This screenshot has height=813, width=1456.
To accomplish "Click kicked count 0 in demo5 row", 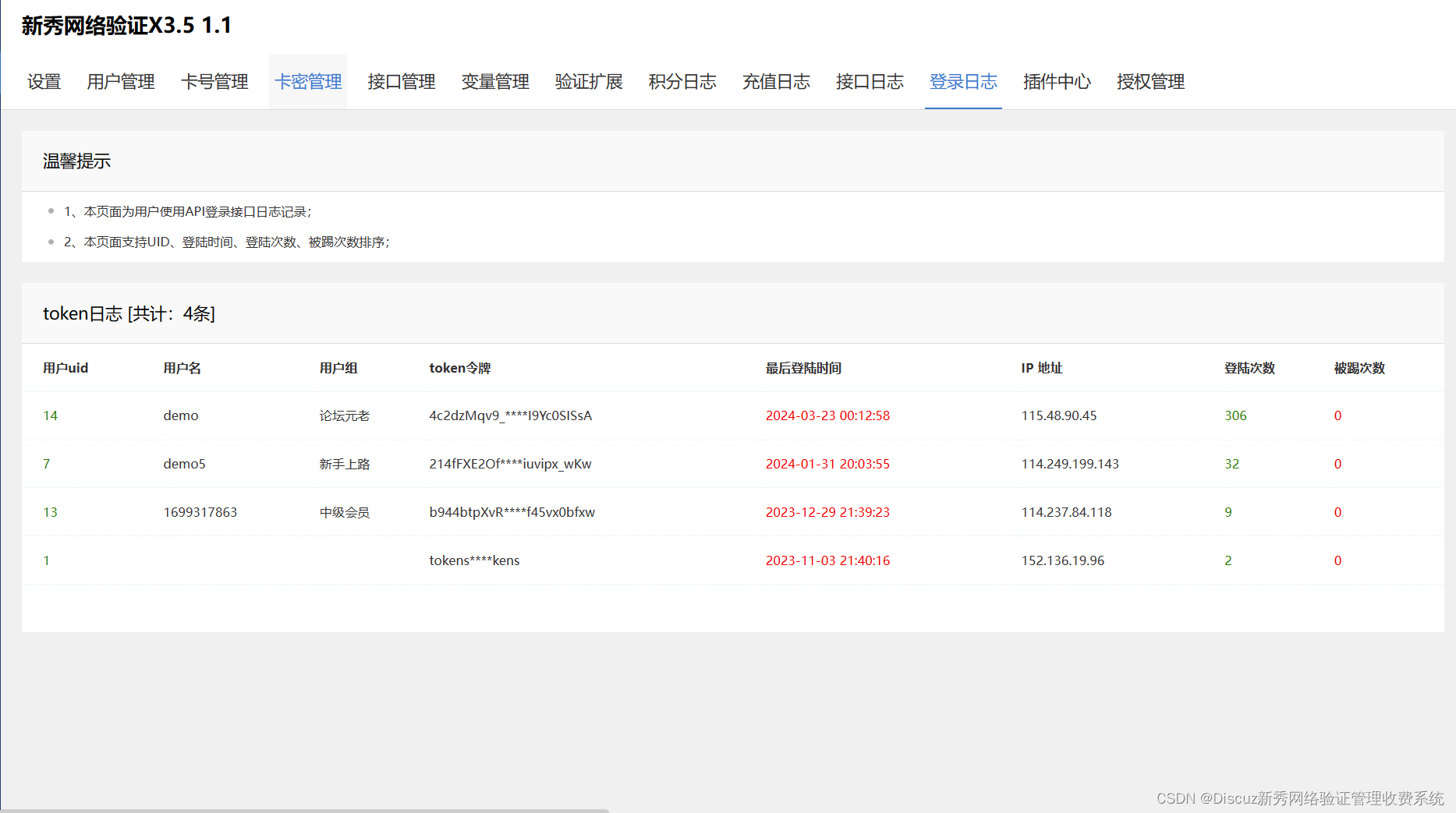I will tap(1337, 464).
